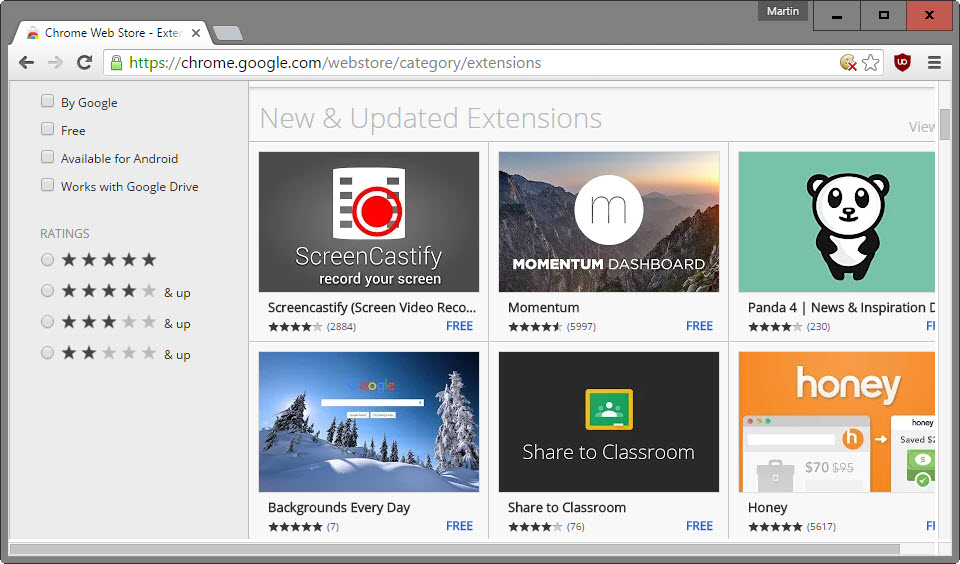
Task: Select the two stars & up rating
Action: (47, 353)
